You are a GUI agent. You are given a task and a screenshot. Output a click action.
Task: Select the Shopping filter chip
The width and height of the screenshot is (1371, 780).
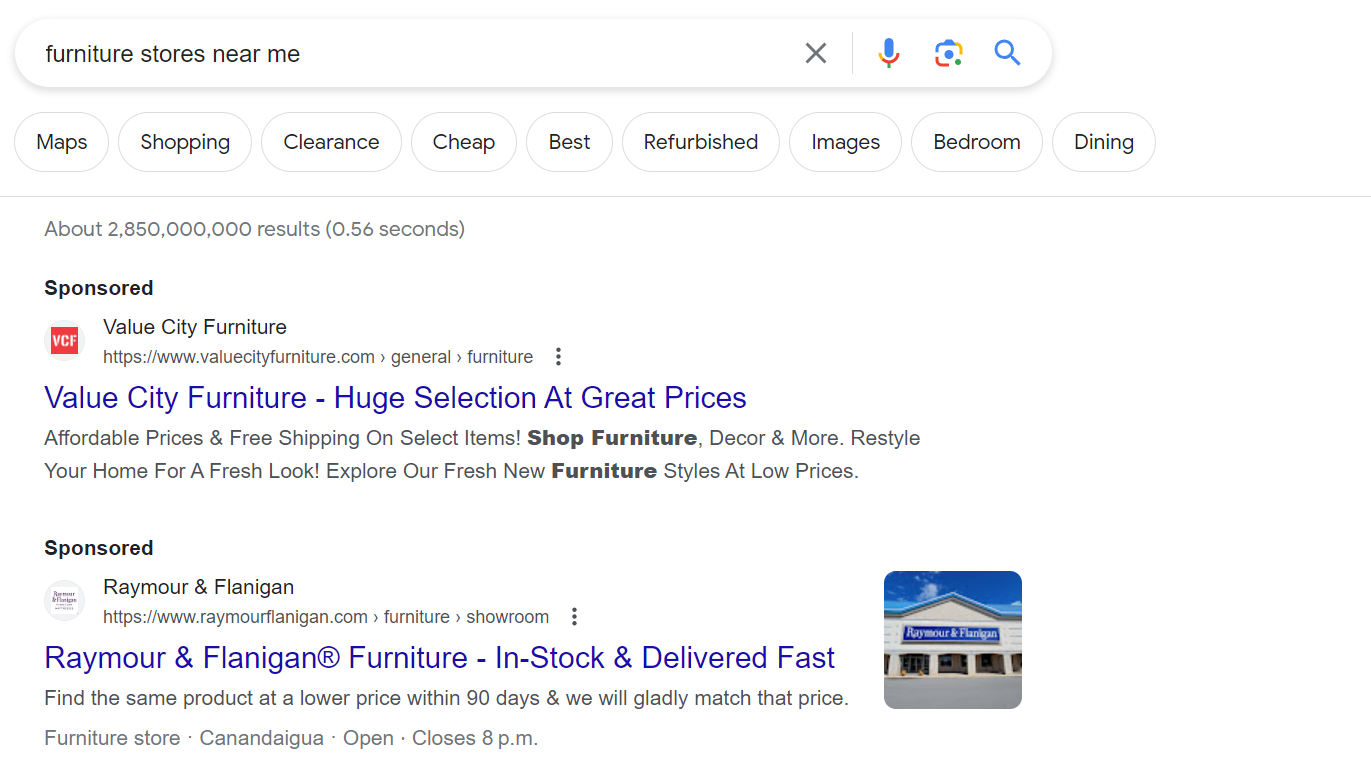tap(185, 142)
